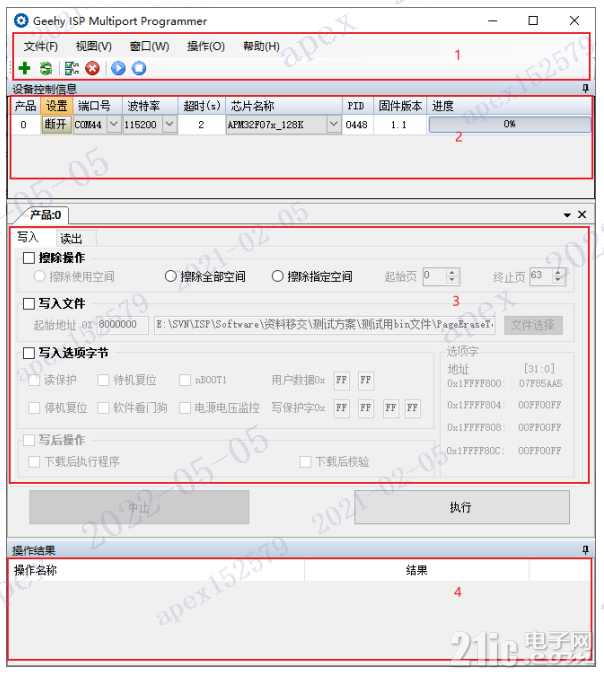
Task: Click the app gear logo icon
Action: [x=21, y=20]
